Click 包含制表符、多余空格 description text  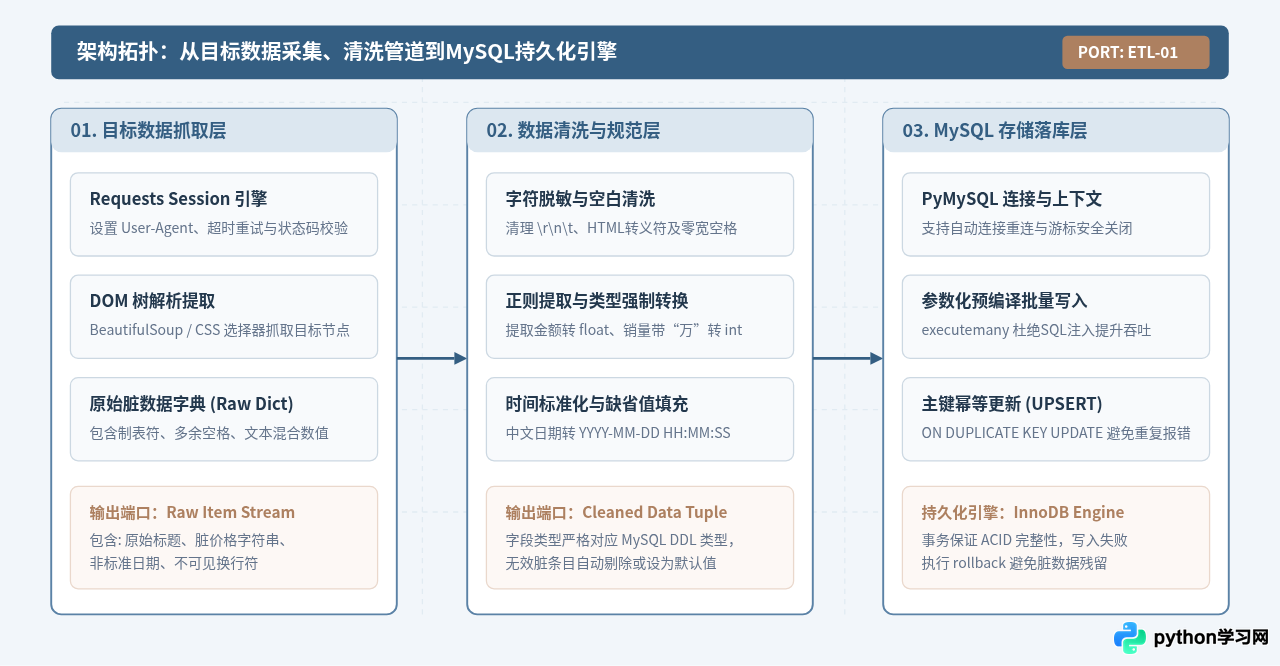209,433
